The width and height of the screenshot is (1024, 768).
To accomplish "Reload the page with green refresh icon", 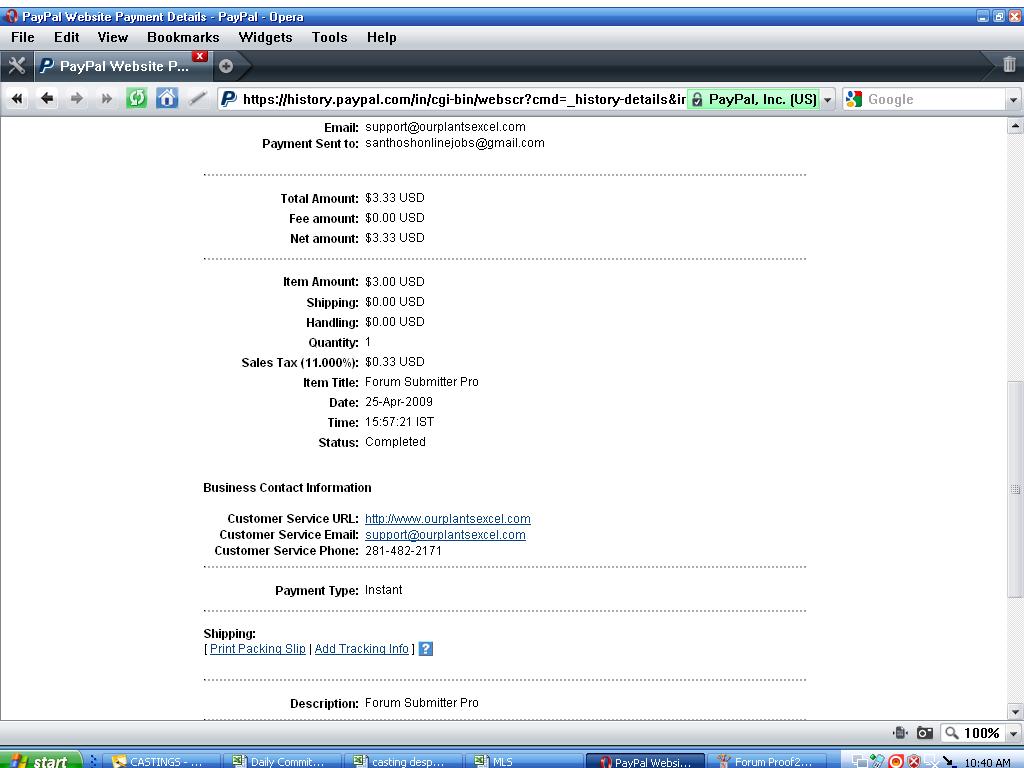I will [136, 99].
